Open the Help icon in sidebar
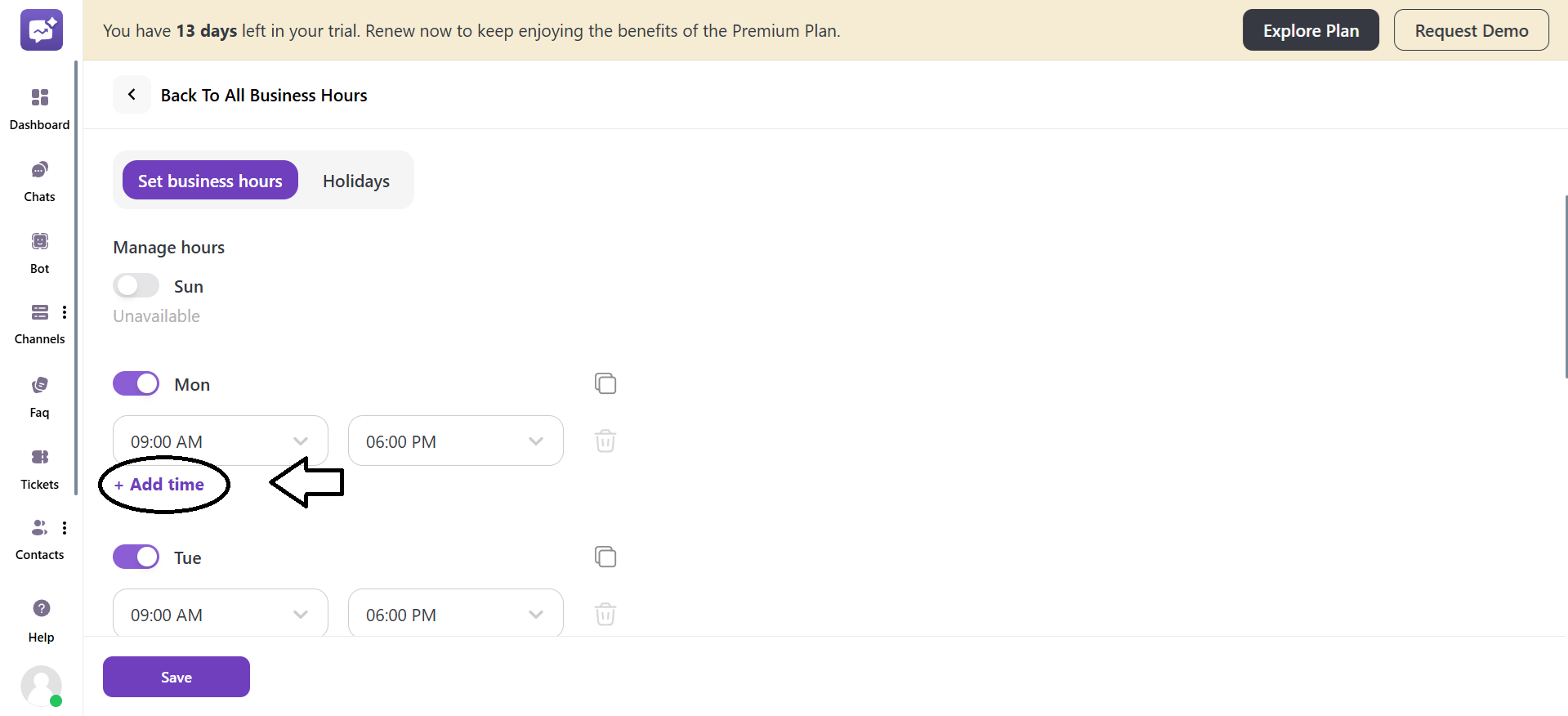Screen dimensions: 1568x716 41,609
